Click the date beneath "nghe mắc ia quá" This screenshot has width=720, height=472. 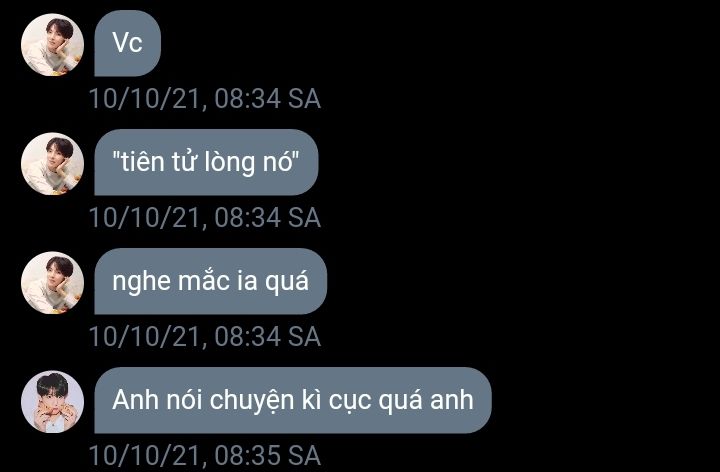click(x=145, y=336)
